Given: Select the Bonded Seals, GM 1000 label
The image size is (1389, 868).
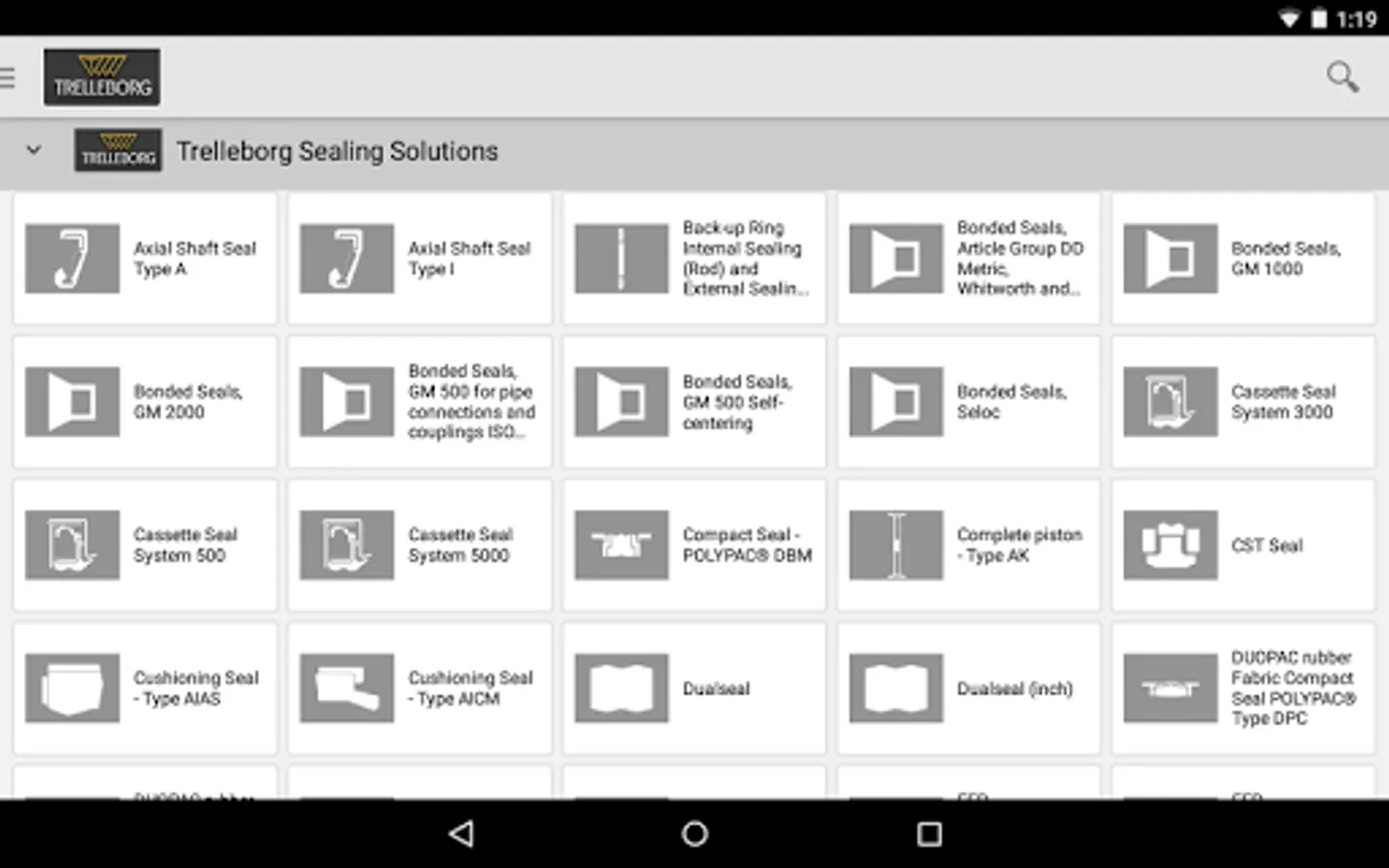Looking at the screenshot, I should (x=1286, y=258).
